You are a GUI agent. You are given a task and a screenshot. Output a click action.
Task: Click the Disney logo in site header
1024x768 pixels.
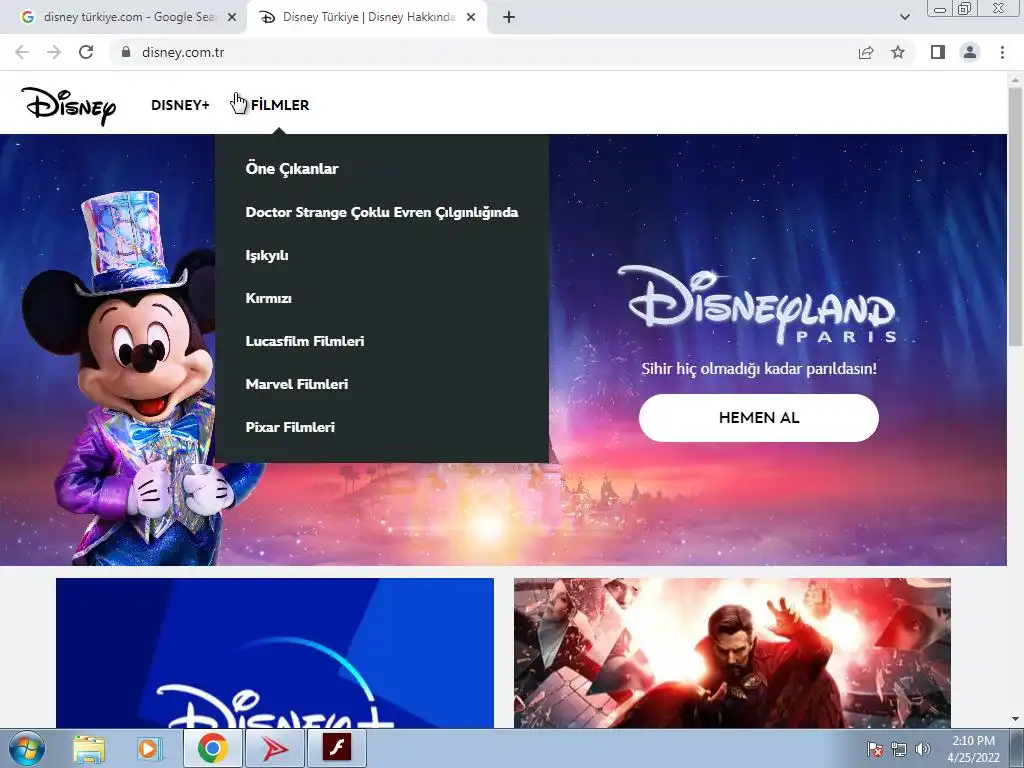pyautogui.click(x=69, y=105)
